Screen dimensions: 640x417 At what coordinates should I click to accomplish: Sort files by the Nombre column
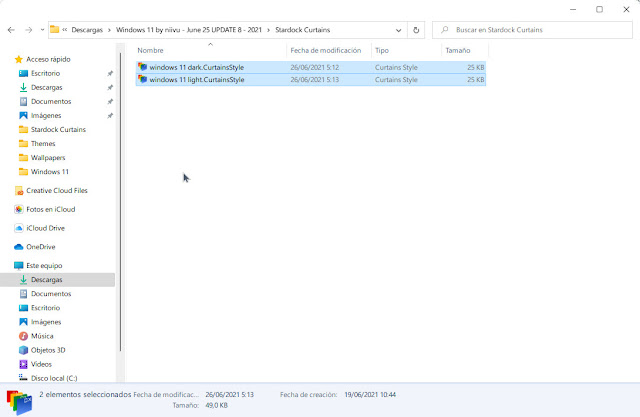[x=150, y=50]
